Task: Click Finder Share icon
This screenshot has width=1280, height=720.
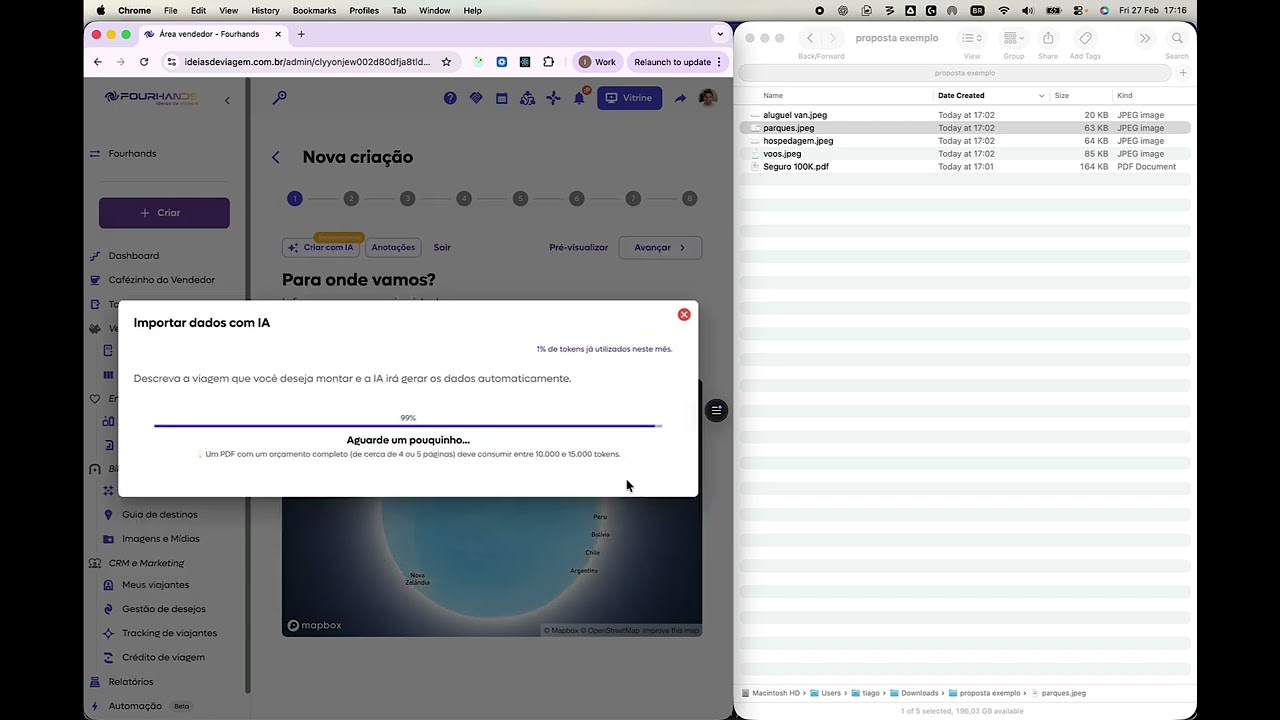Action: point(1048,38)
